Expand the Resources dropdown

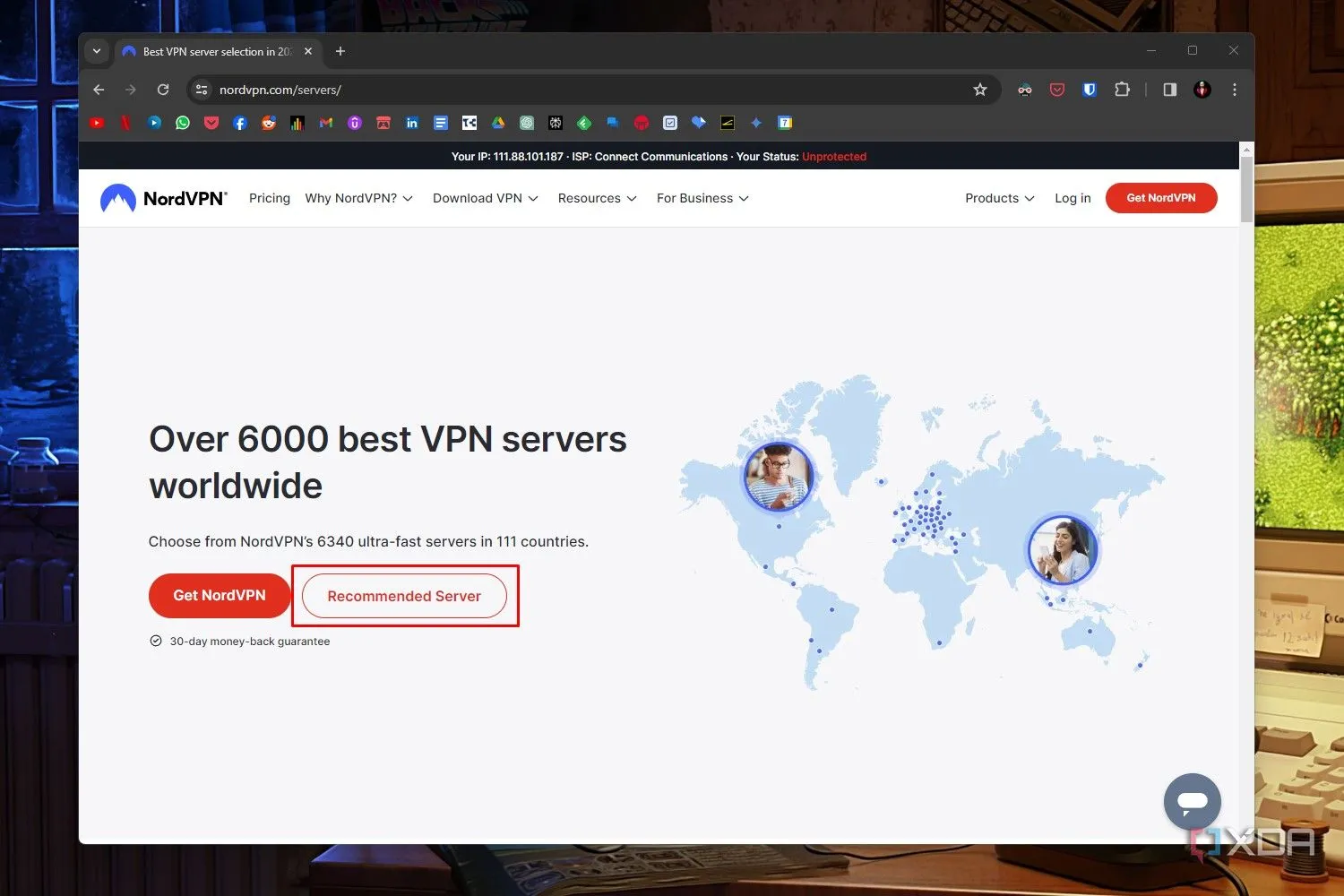point(597,198)
